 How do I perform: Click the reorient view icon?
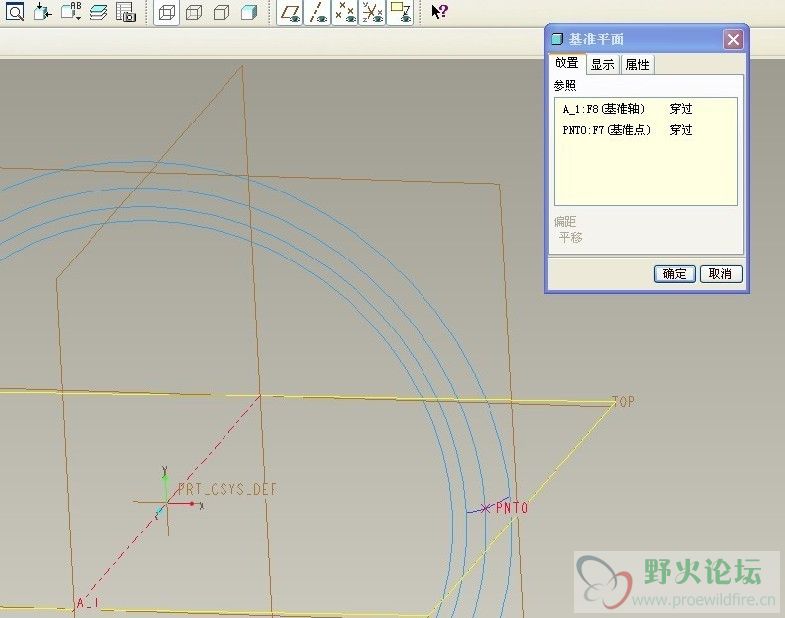[x=43, y=11]
